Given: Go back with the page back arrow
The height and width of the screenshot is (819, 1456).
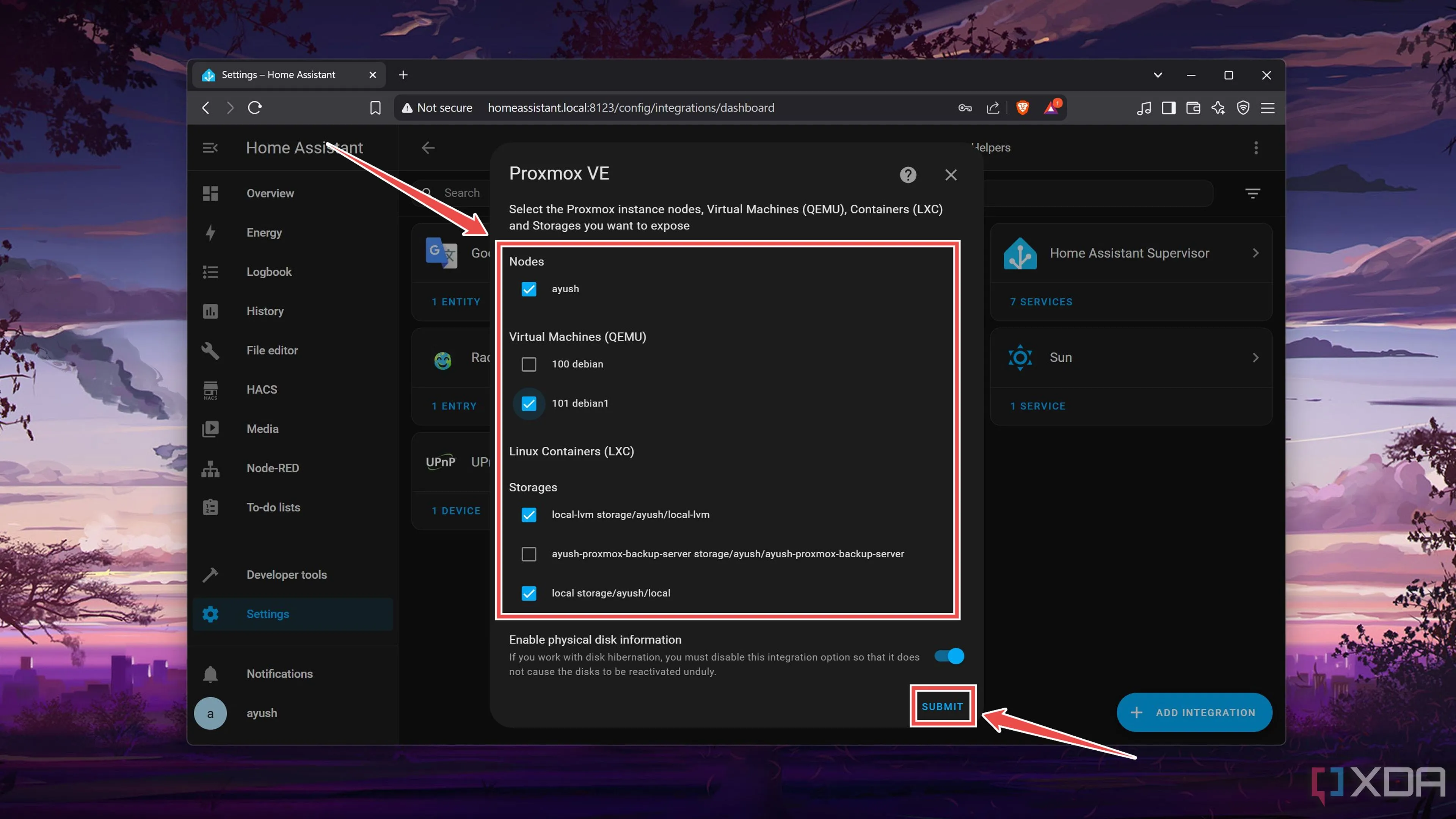Looking at the screenshot, I should [x=428, y=147].
